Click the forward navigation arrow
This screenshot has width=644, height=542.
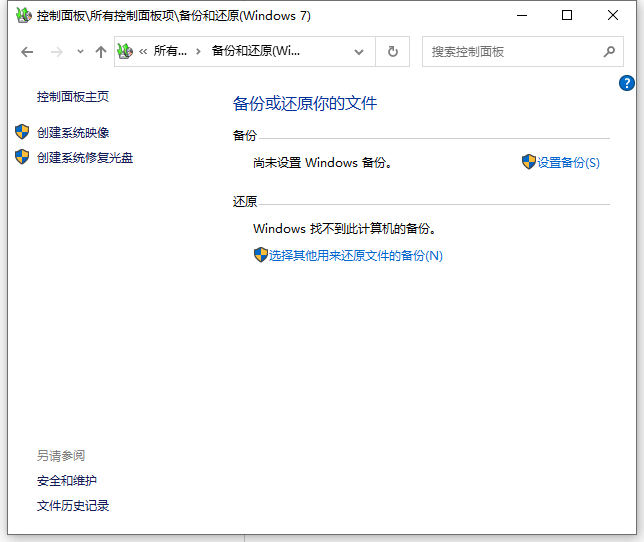(x=57, y=52)
